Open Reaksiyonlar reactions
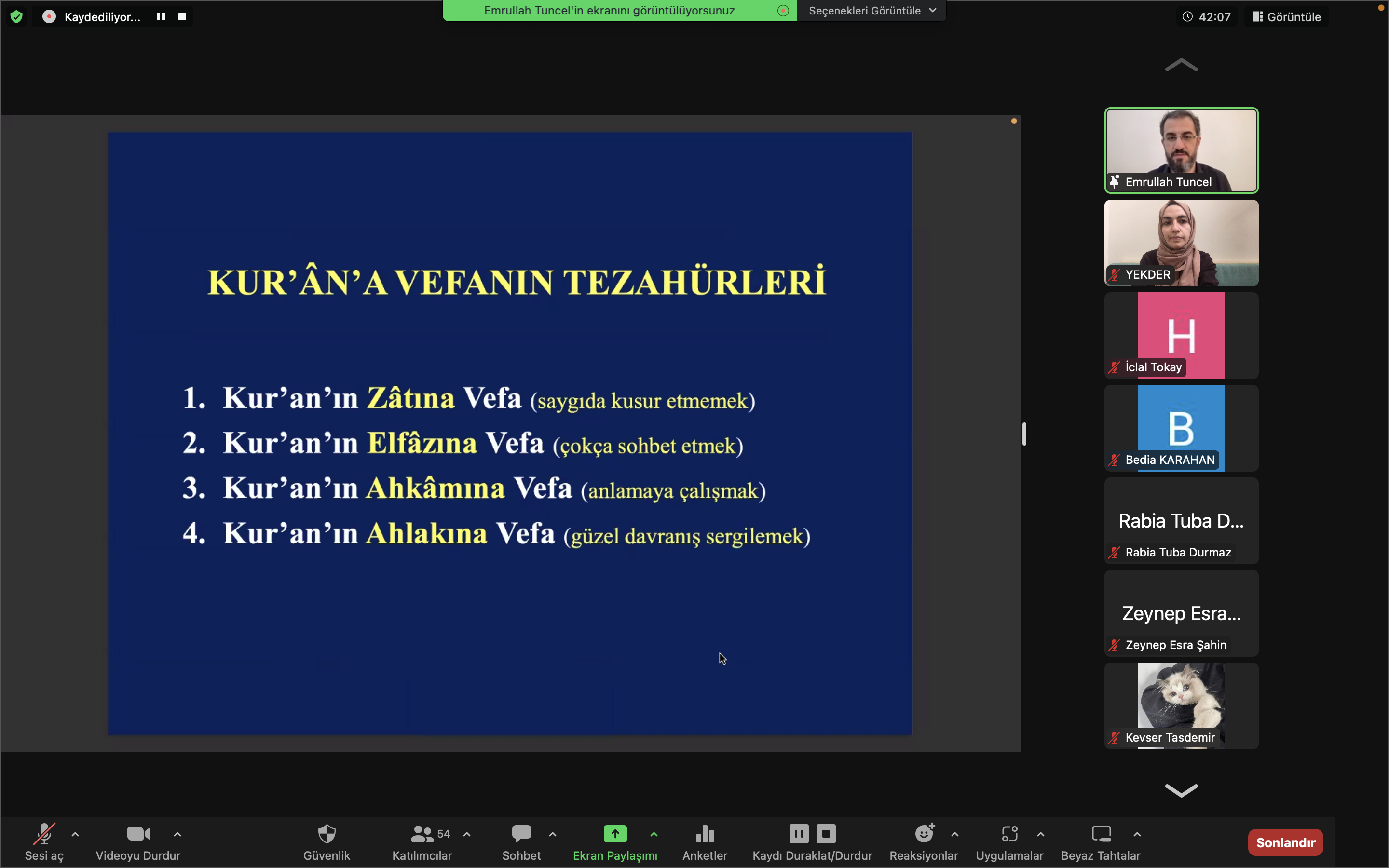This screenshot has height=868, width=1389. click(x=924, y=841)
